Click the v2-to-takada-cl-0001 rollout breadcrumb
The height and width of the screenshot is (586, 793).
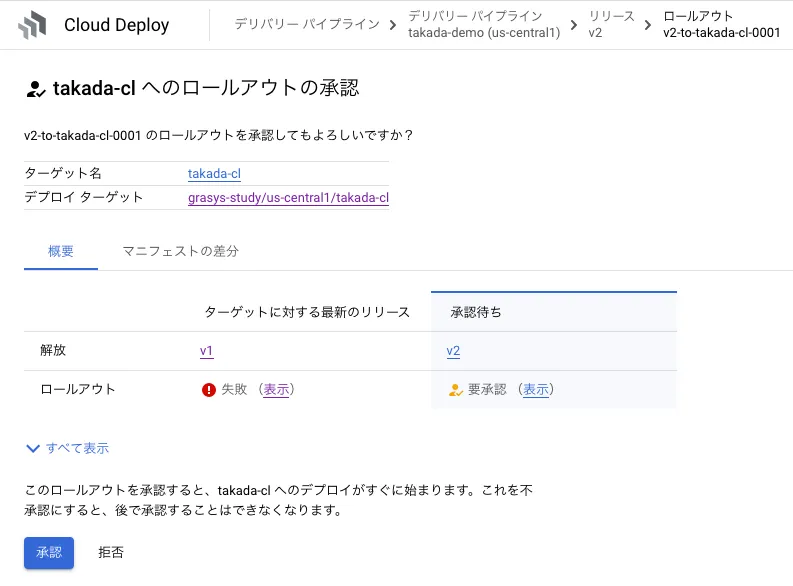point(722,24)
